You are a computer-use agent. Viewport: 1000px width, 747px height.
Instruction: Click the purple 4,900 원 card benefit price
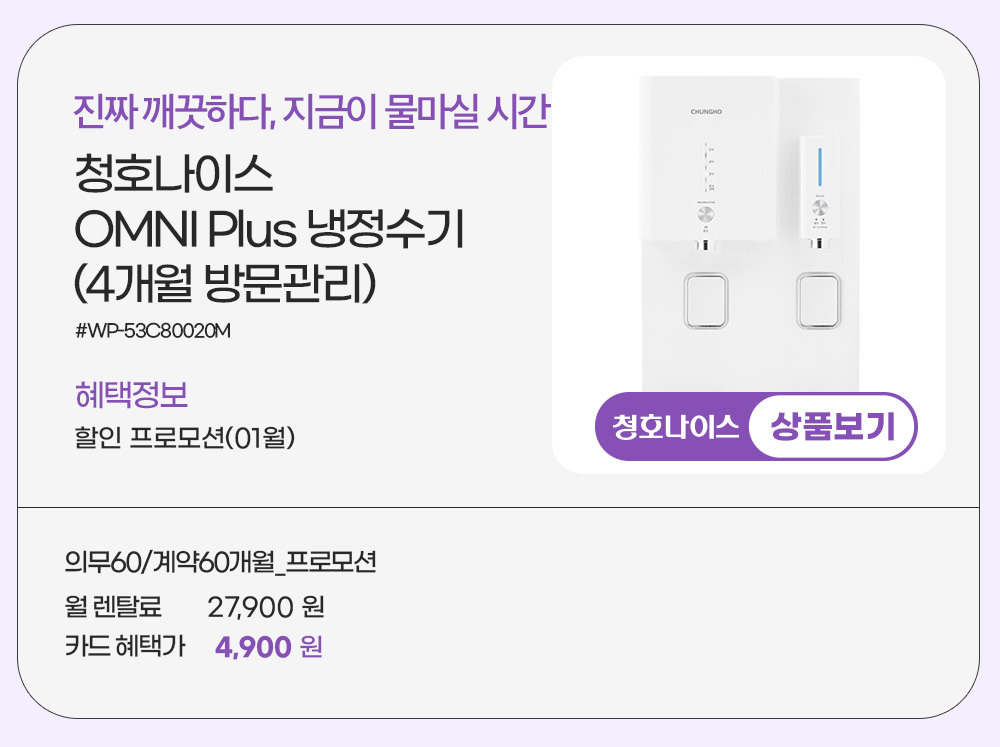click(x=268, y=648)
